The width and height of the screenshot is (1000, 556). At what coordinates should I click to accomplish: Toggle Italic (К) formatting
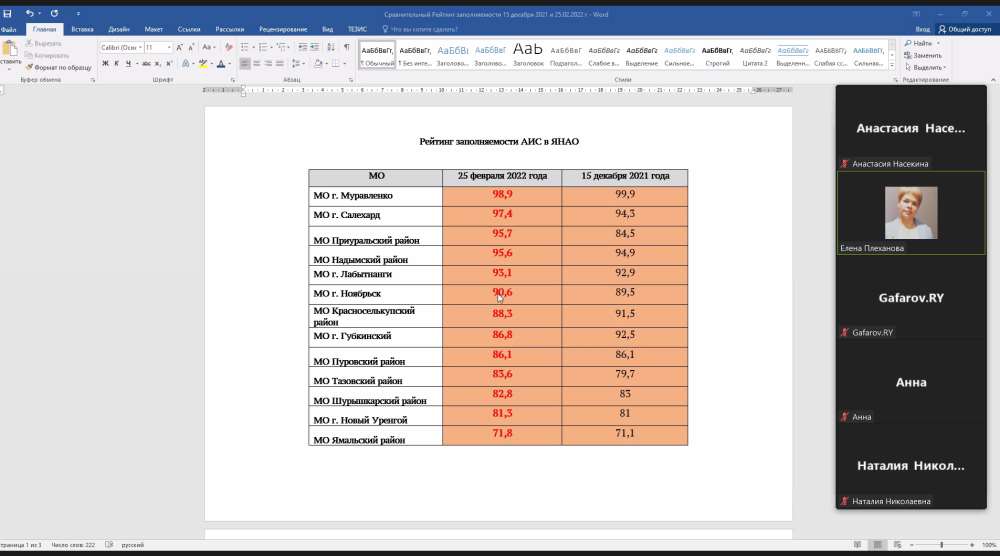point(116,64)
